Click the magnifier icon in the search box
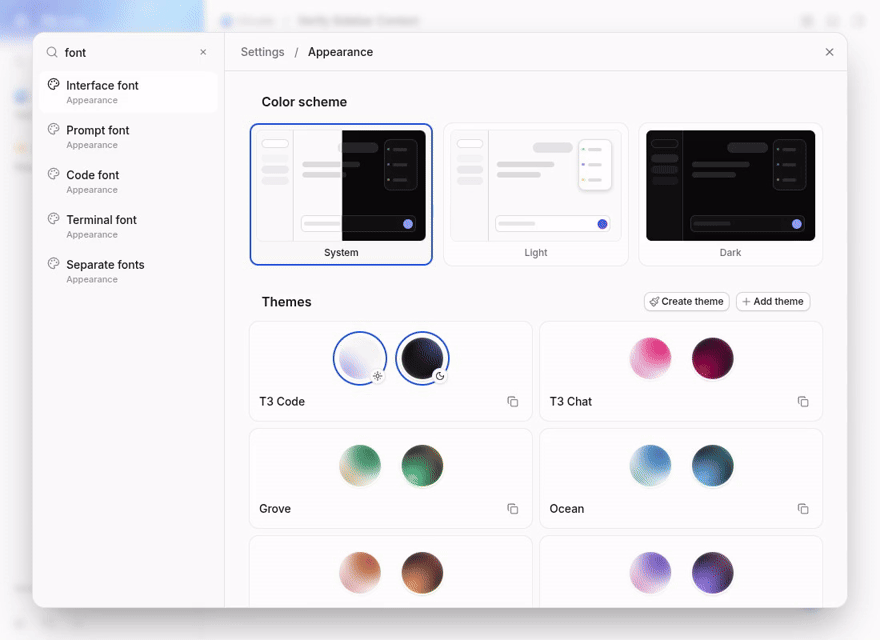Viewport: 880px width, 640px height. [52, 52]
